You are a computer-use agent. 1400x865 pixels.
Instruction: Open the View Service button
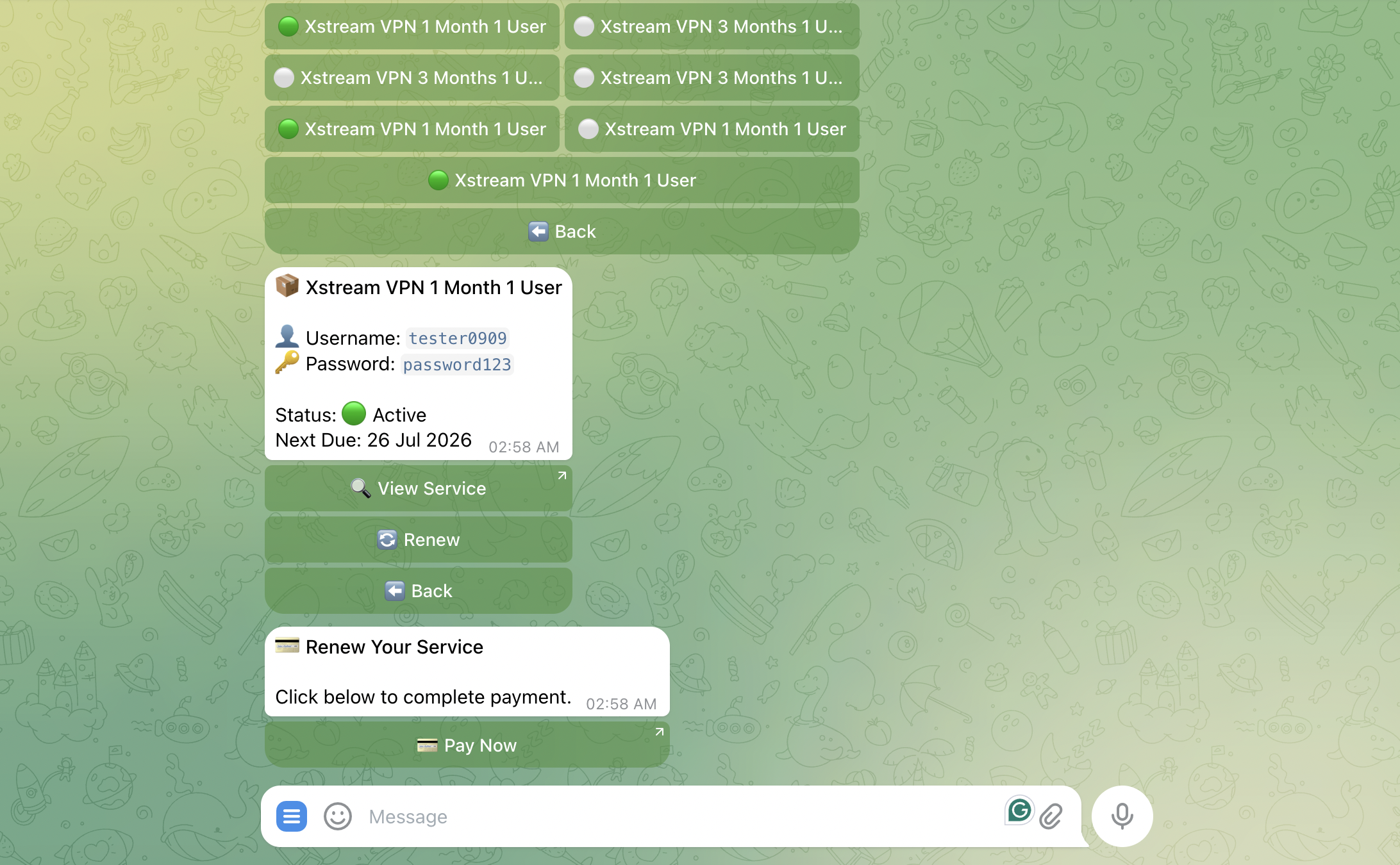tap(419, 488)
